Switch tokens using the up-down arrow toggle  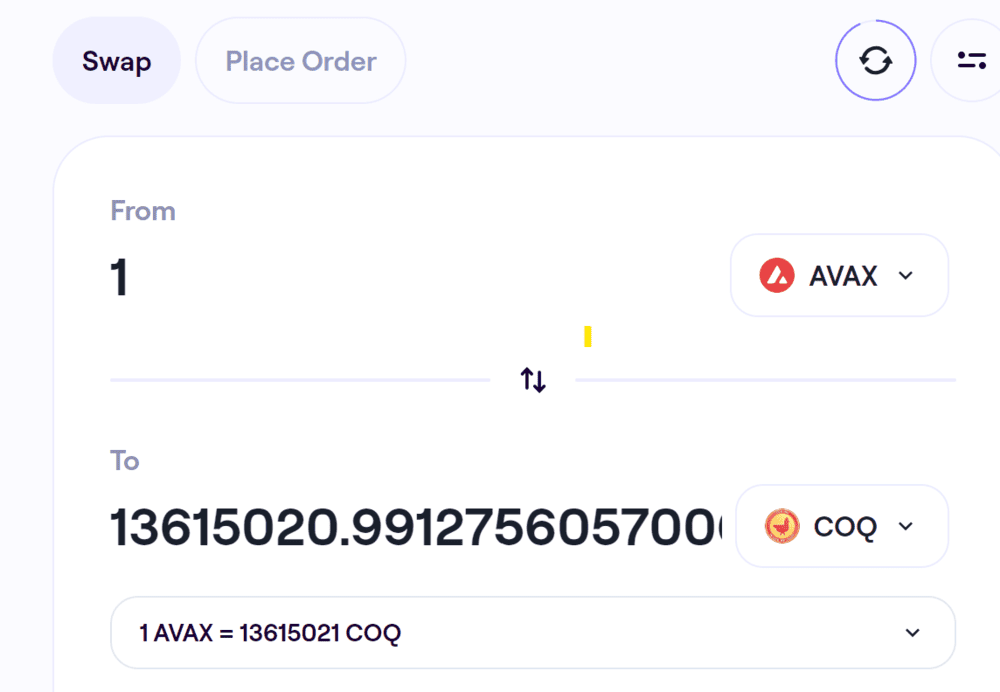(532, 380)
